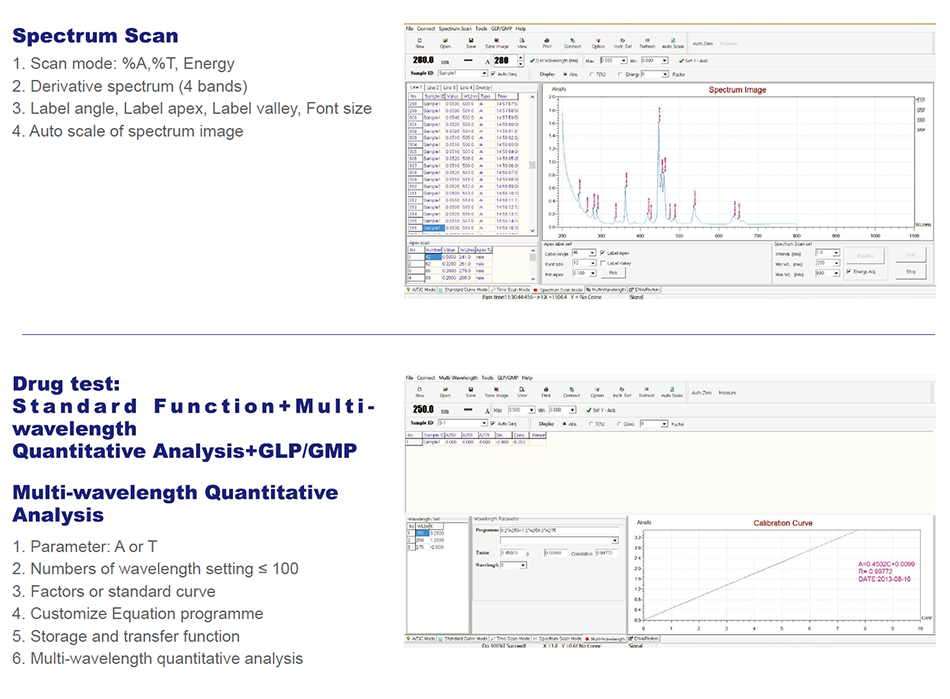Select the Auto Zero function
The height and width of the screenshot is (699, 950).
701,41
